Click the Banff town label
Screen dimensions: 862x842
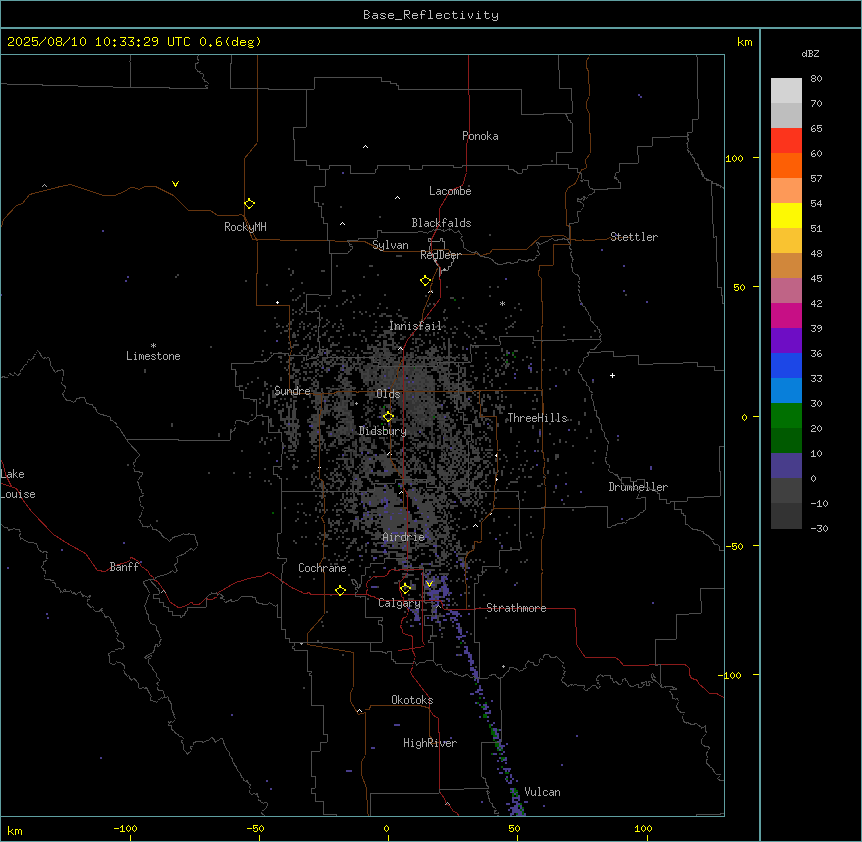tap(124, 567)
